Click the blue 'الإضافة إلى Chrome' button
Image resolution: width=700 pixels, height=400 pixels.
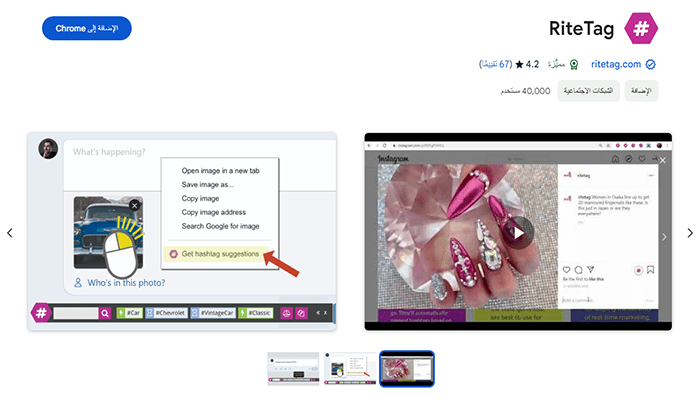87,28
